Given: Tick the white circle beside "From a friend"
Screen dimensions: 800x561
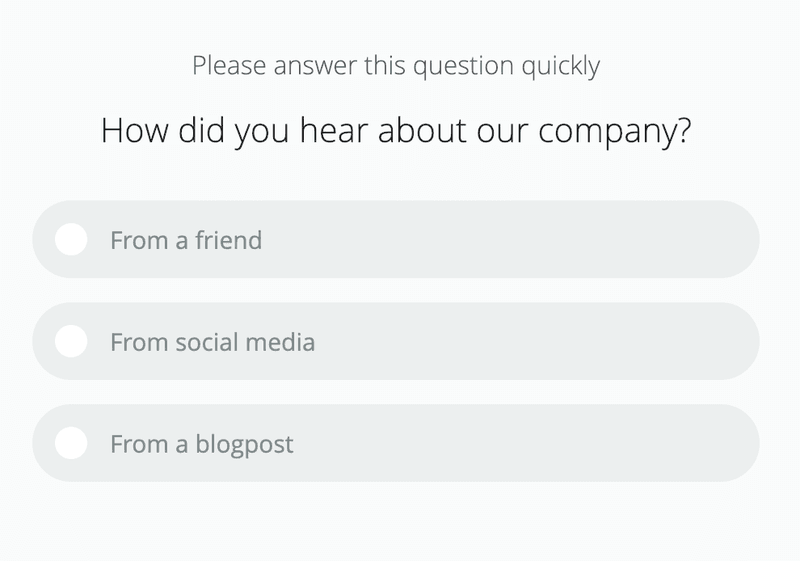Looking at the screenshot, I should (71, 240).
